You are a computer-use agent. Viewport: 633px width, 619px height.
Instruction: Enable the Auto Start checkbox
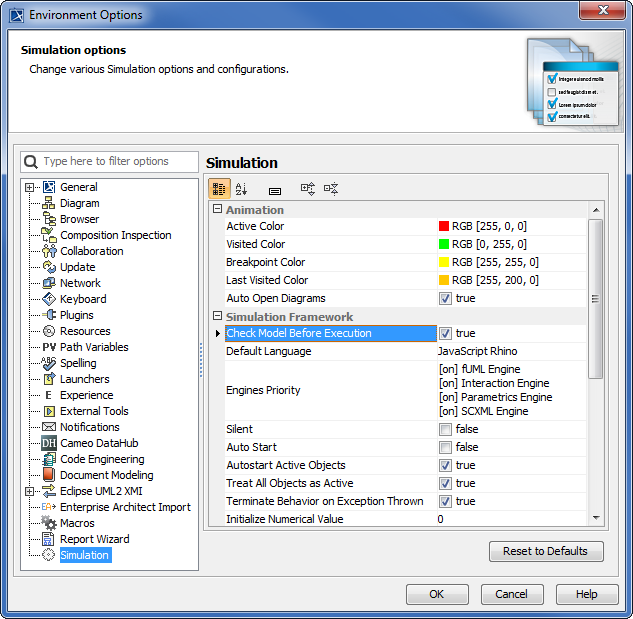point(445,447)
